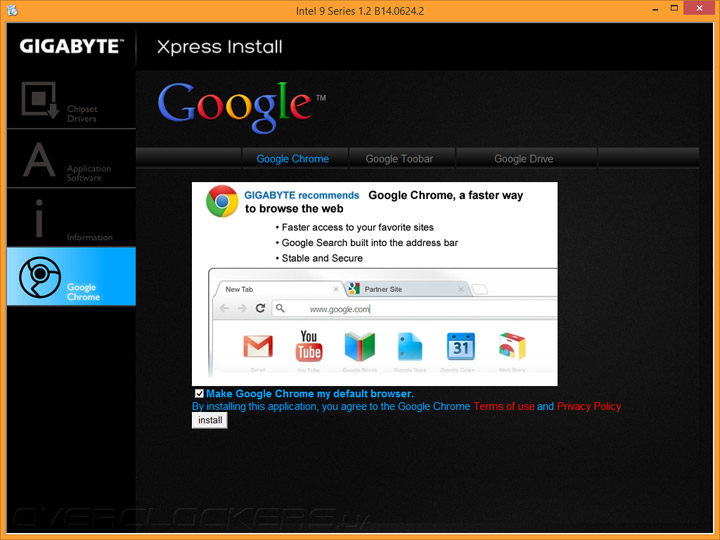Screen dimensions: 720x540
Task: Click 'Google Search built into the address bar' text
Action: coord(370,243)
